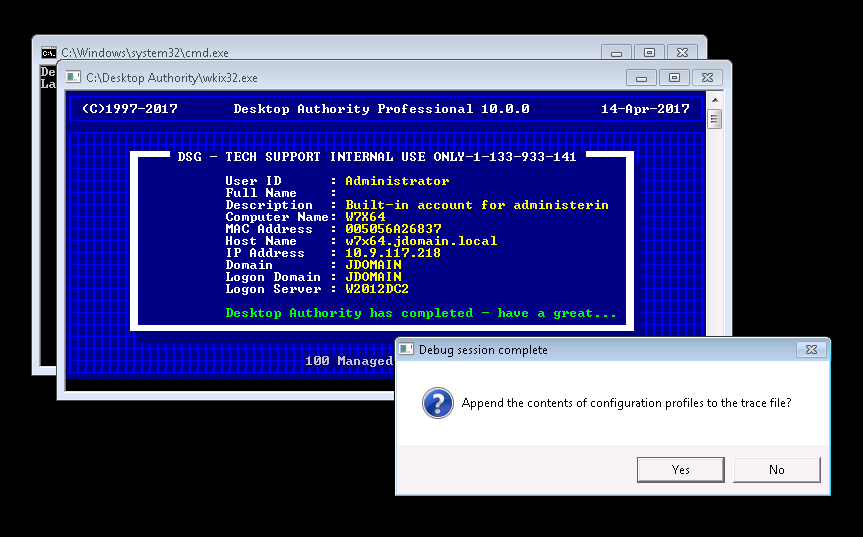863x537 pixels.
Task: Click the wkix32.exe window title icon
Action: pyautogui.click(x=73, y=77)
